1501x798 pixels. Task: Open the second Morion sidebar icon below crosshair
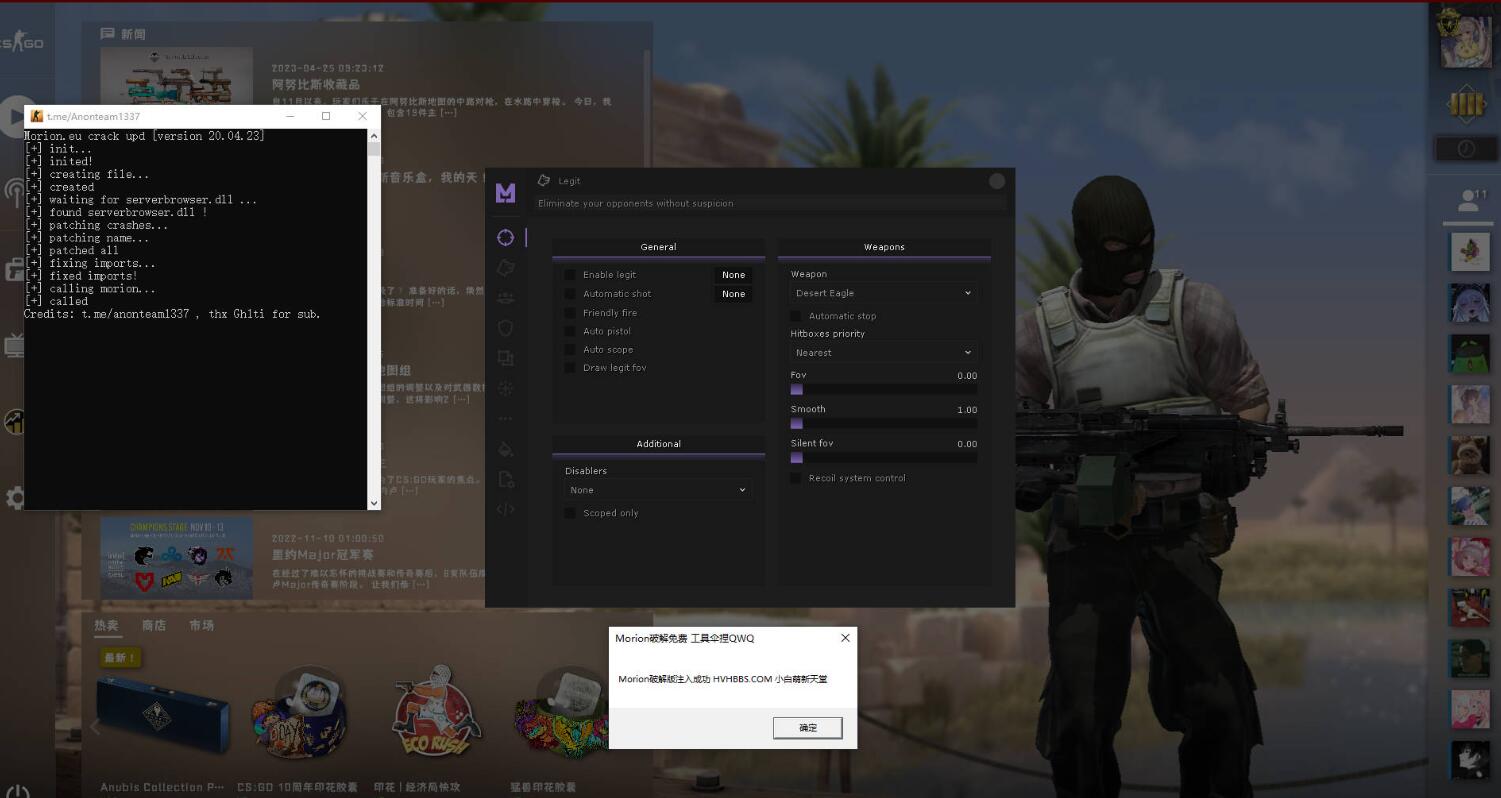click(x=506, y=267)
